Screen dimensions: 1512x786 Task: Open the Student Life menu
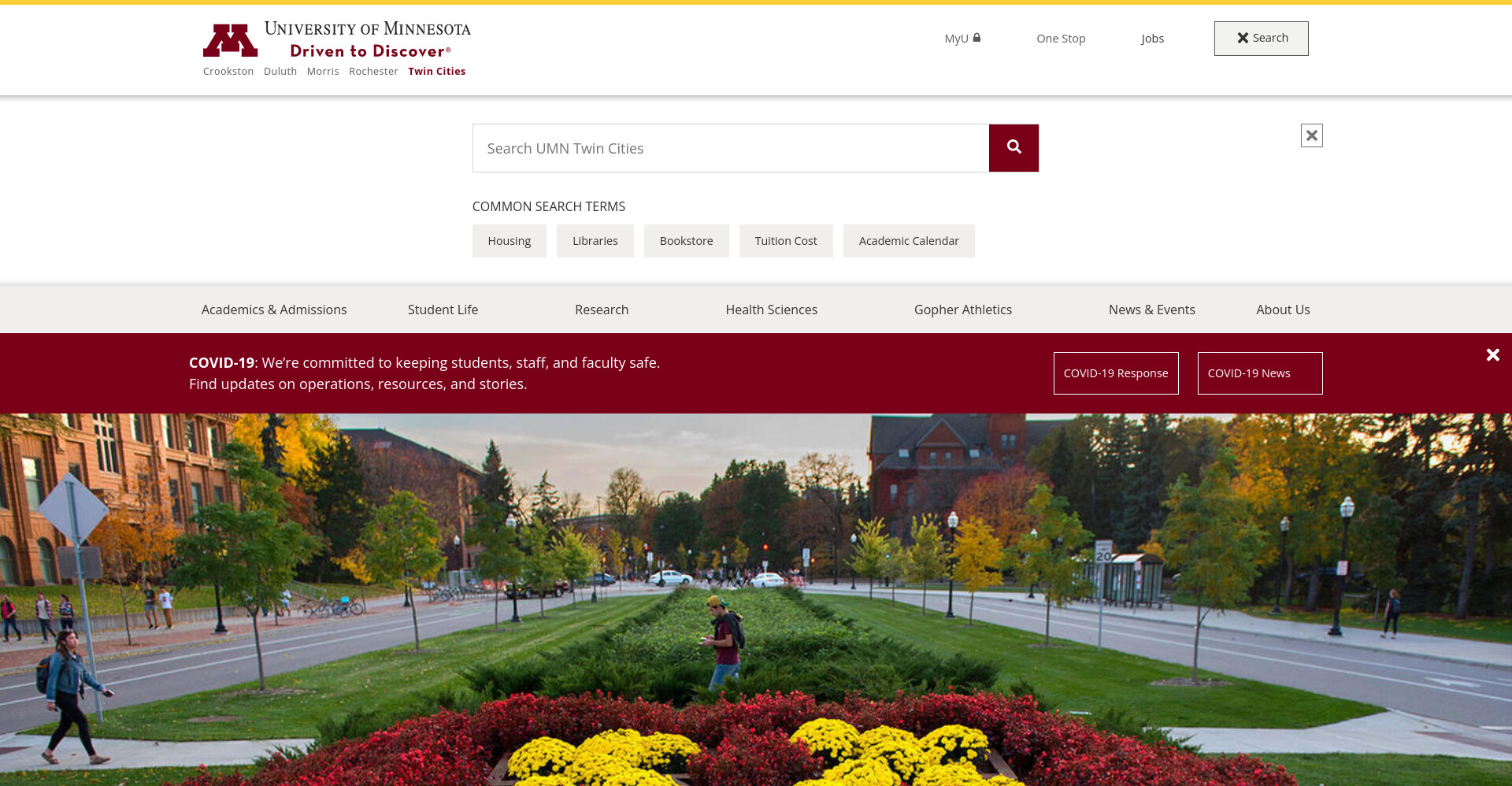pyautogui.click(x=443, y=310)
